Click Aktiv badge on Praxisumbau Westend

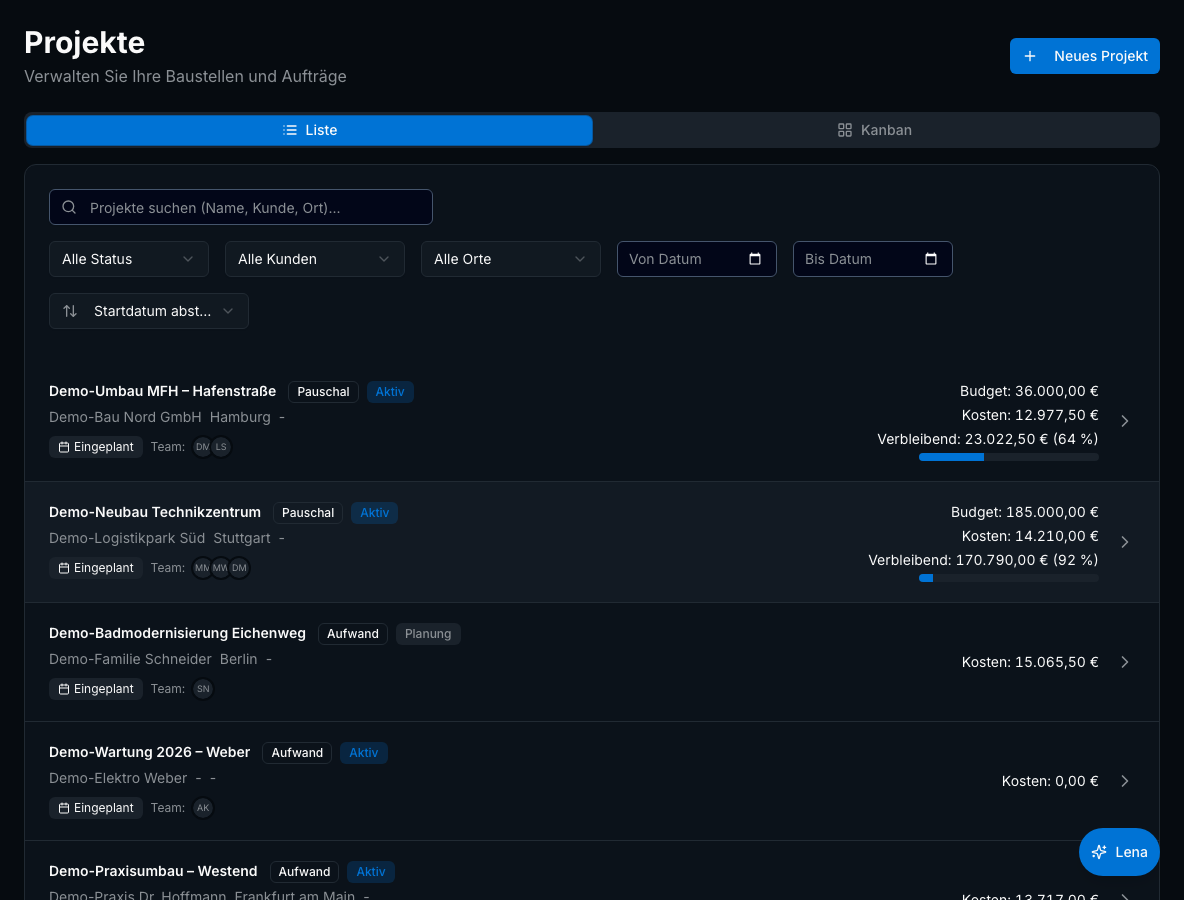371,872
